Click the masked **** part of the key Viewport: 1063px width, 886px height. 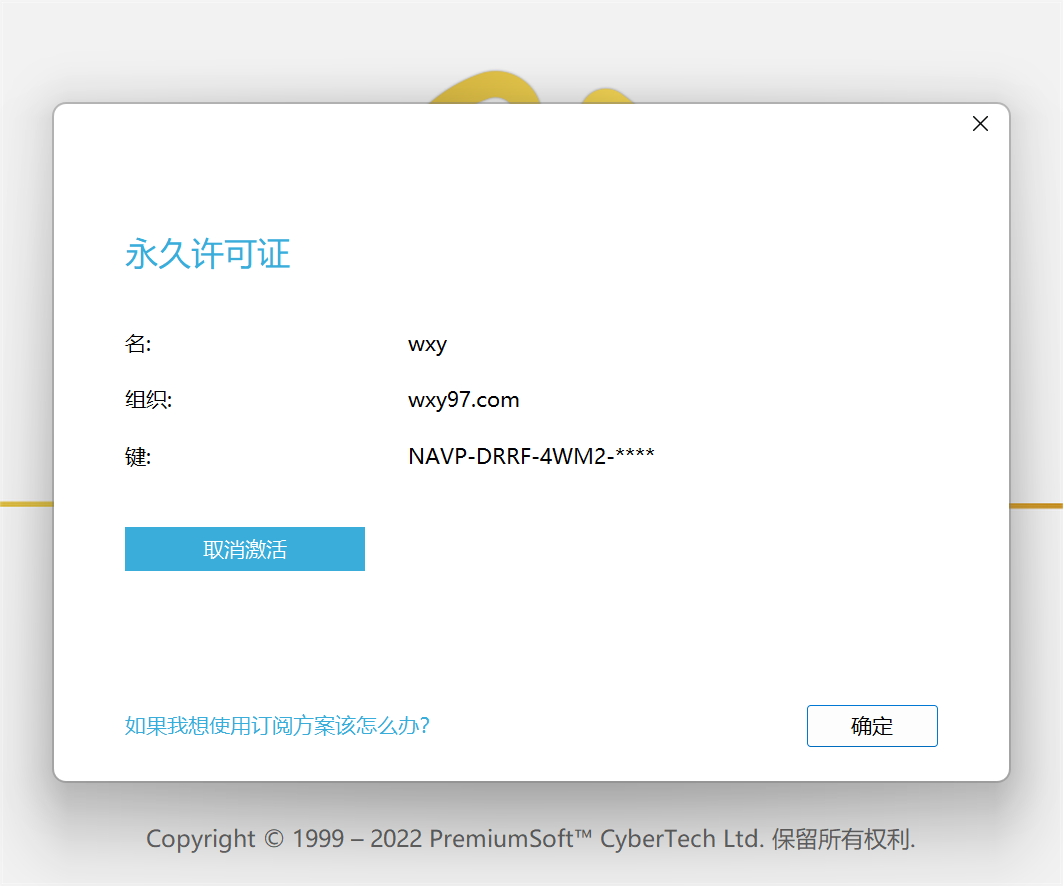(x=635, y=457)
